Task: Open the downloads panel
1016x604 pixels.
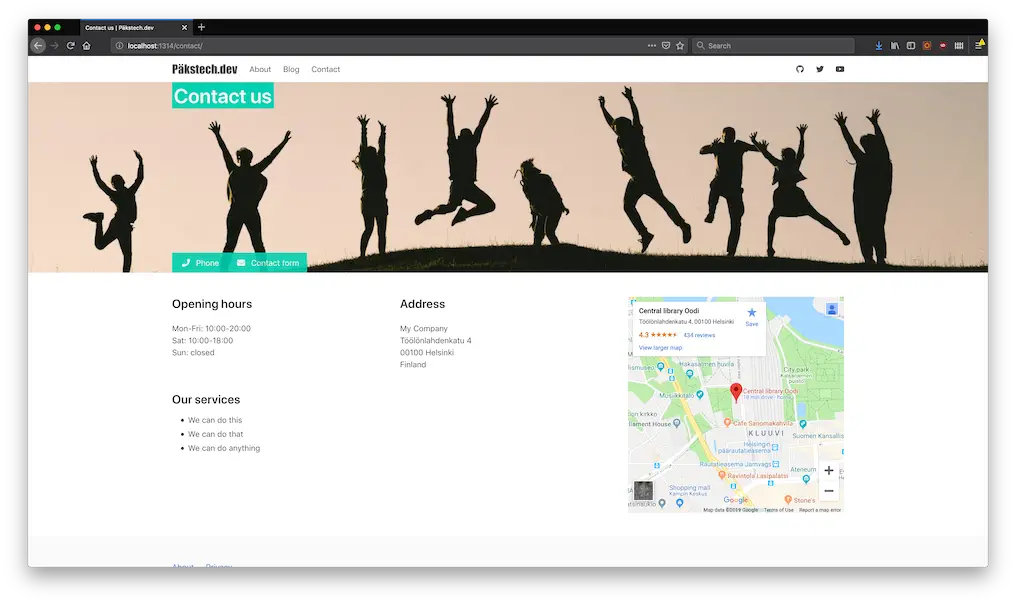Action: pyautogui.click(x=879, y=46)
